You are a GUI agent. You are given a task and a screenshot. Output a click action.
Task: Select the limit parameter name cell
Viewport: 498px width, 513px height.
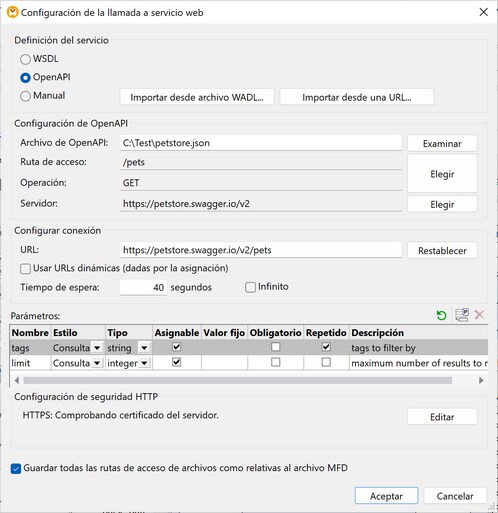coord(30,363)
